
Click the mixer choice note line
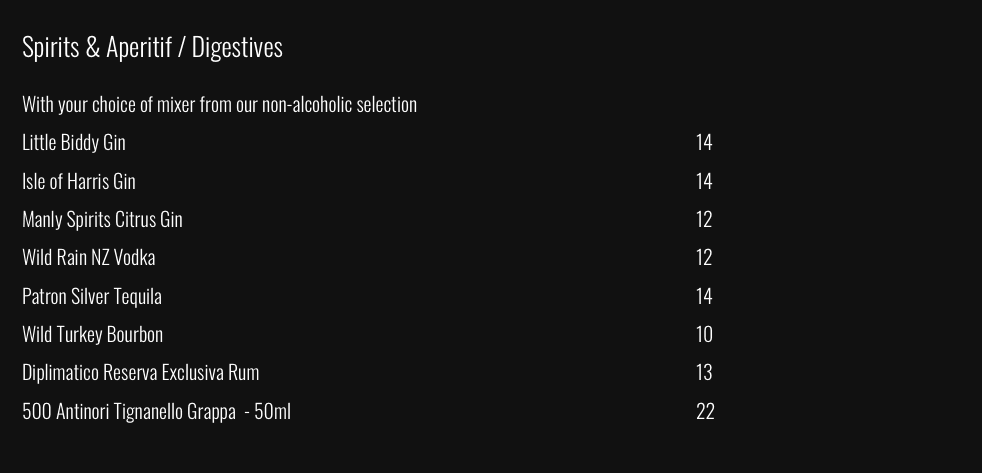click(x=219, y=104)
